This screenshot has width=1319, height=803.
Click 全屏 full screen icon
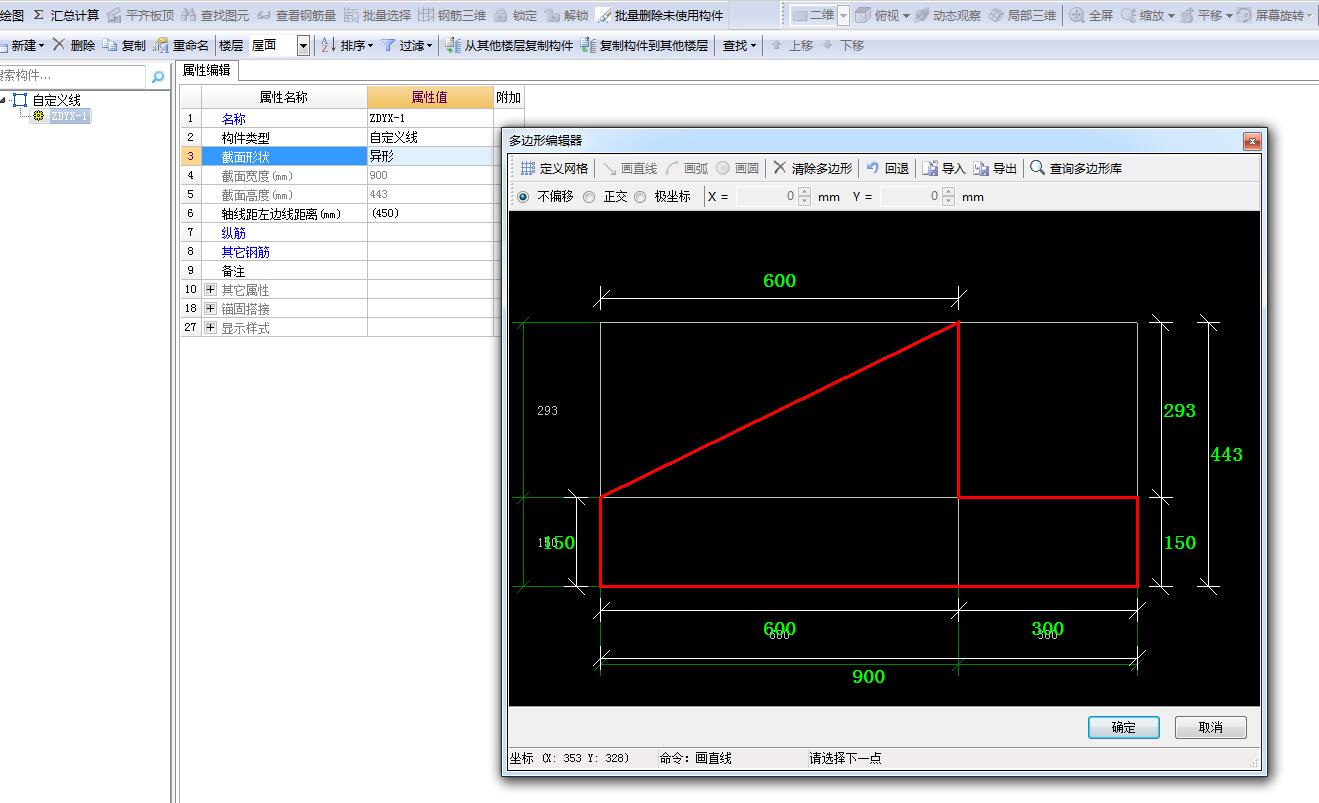click(x=1077, y=15)
